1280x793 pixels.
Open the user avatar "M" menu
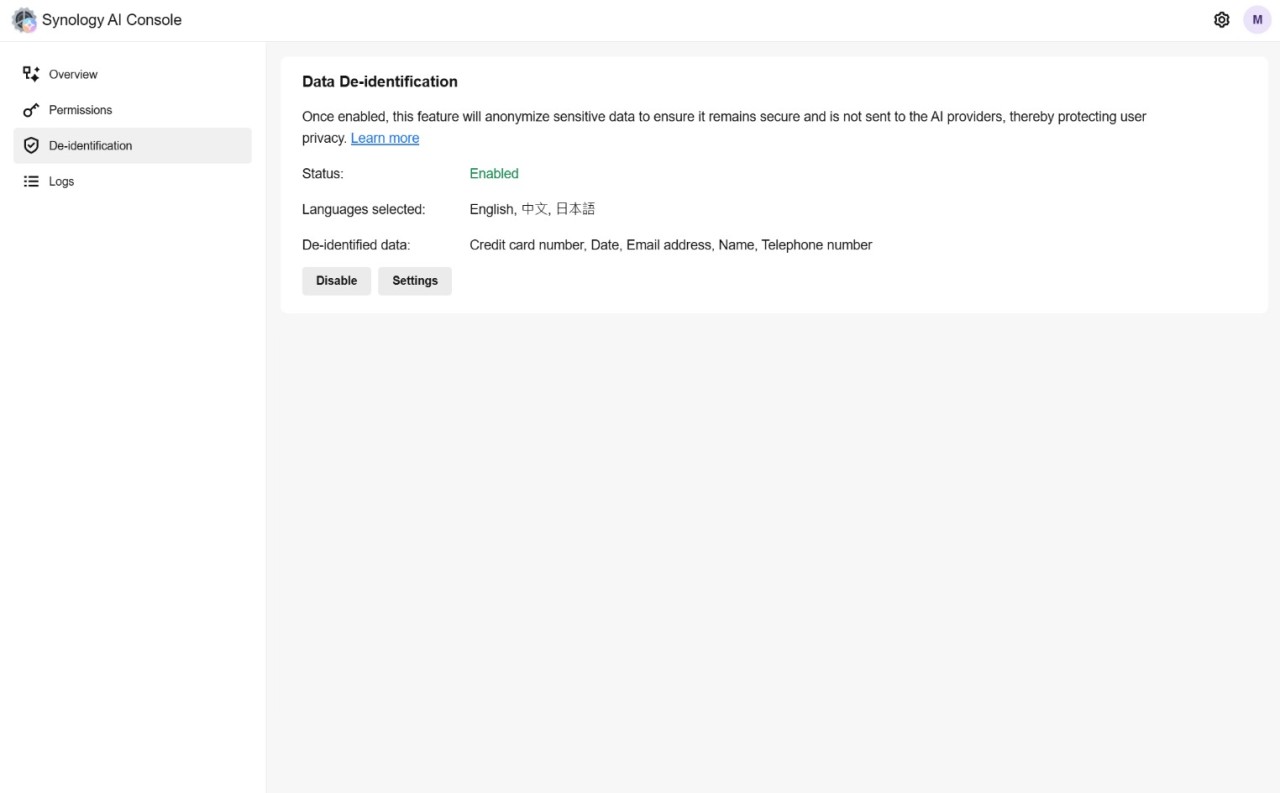pos(1257,20)
